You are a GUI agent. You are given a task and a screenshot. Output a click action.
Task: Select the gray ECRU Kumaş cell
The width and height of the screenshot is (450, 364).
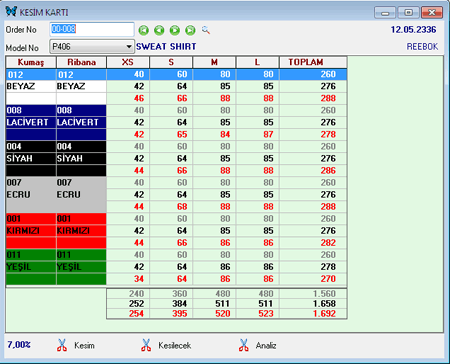click(x=31, y=195)
